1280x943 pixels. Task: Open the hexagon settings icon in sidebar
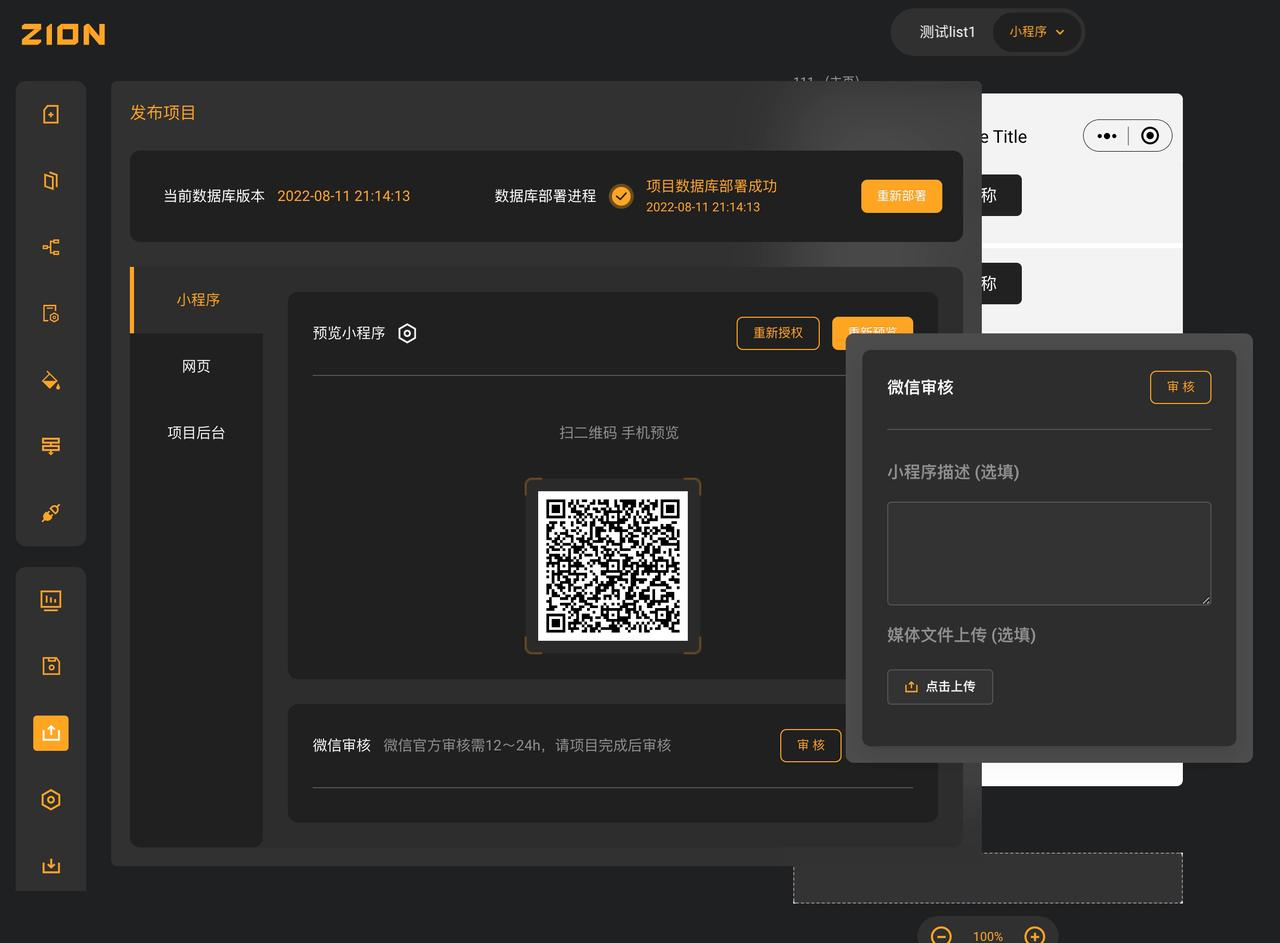51,799
